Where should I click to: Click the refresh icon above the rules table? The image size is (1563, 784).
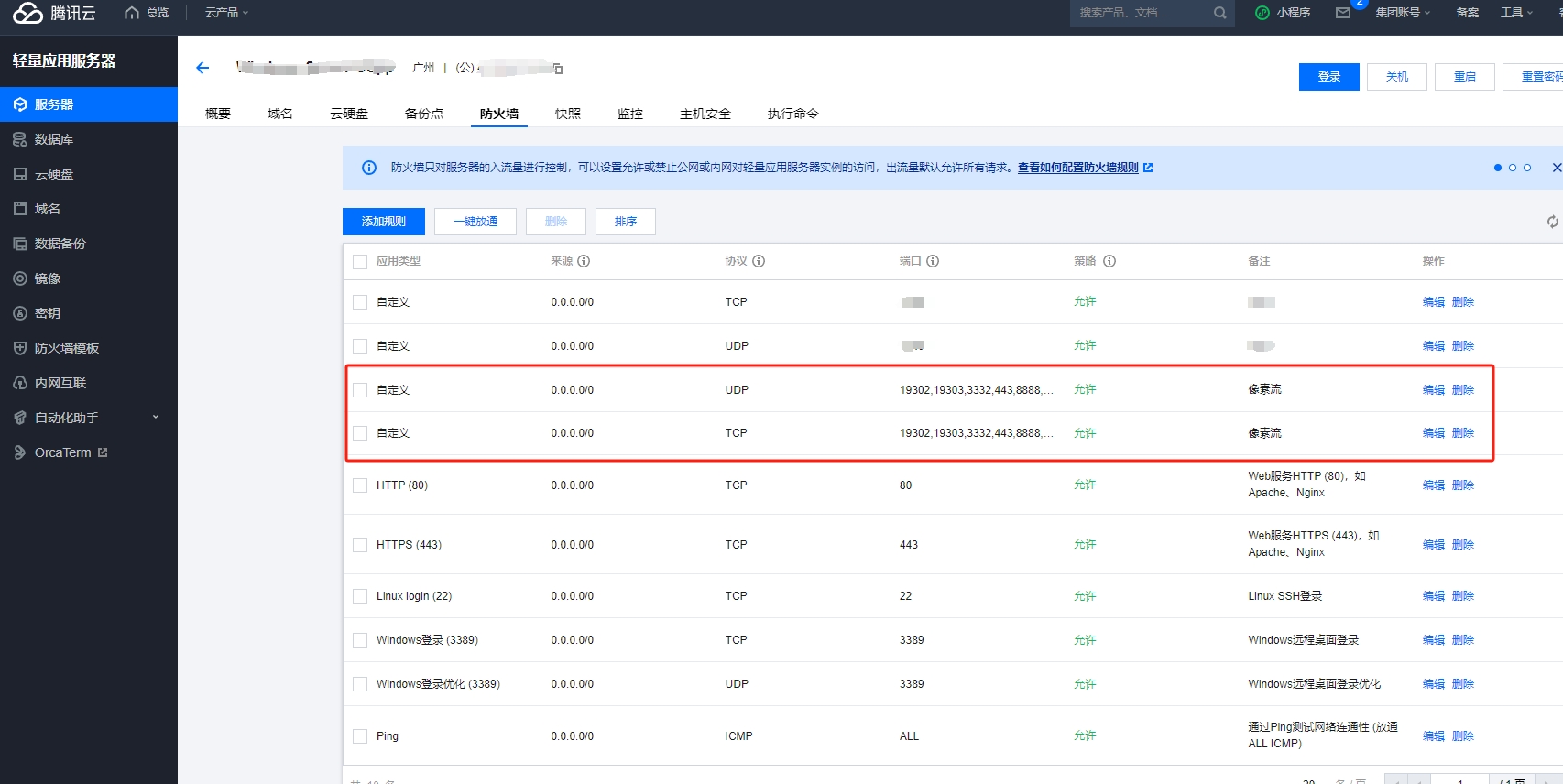point(1552,222)
